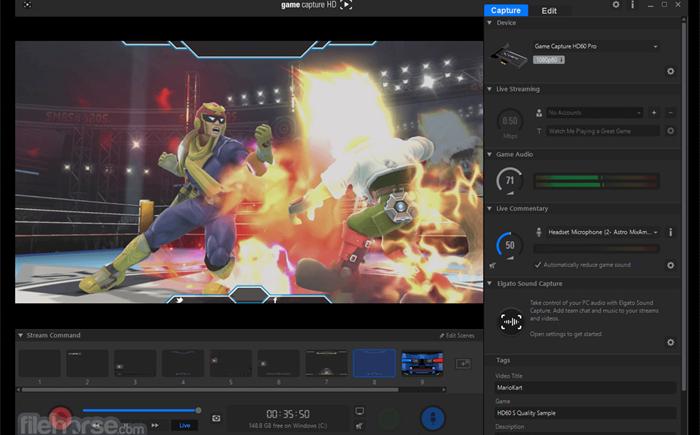
Task: Toggle Automatically reduce game sound checkbox
Action: click(538, 265)
